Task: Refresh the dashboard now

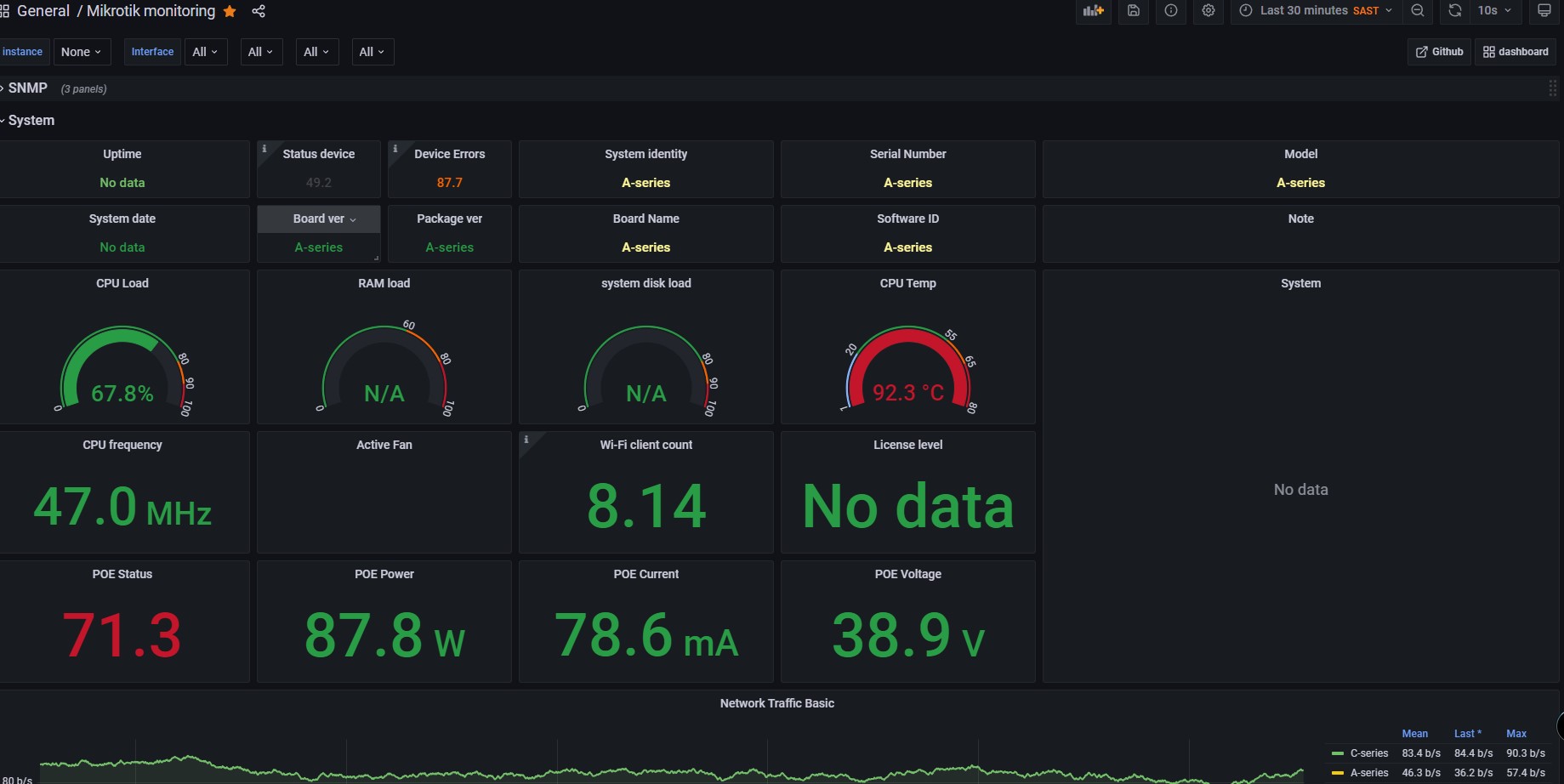Action: pos(1455,11)
